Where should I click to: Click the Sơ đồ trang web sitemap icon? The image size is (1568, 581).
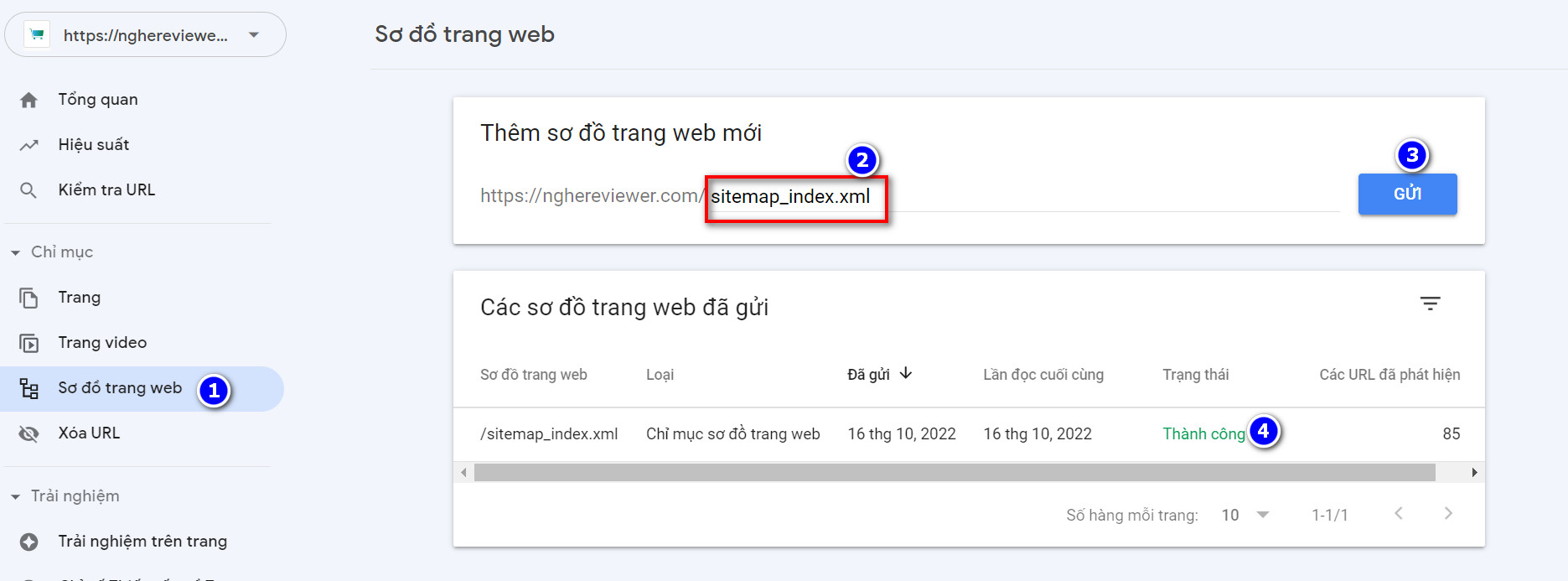29,388
